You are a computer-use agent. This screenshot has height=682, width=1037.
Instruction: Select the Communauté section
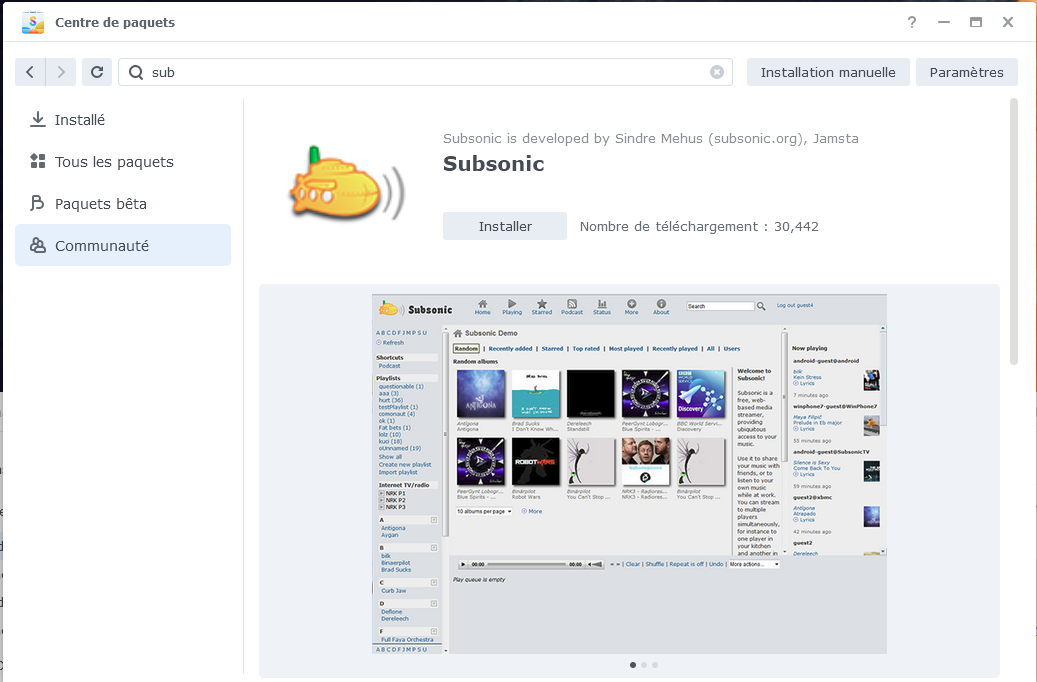[x=123, y=245]
